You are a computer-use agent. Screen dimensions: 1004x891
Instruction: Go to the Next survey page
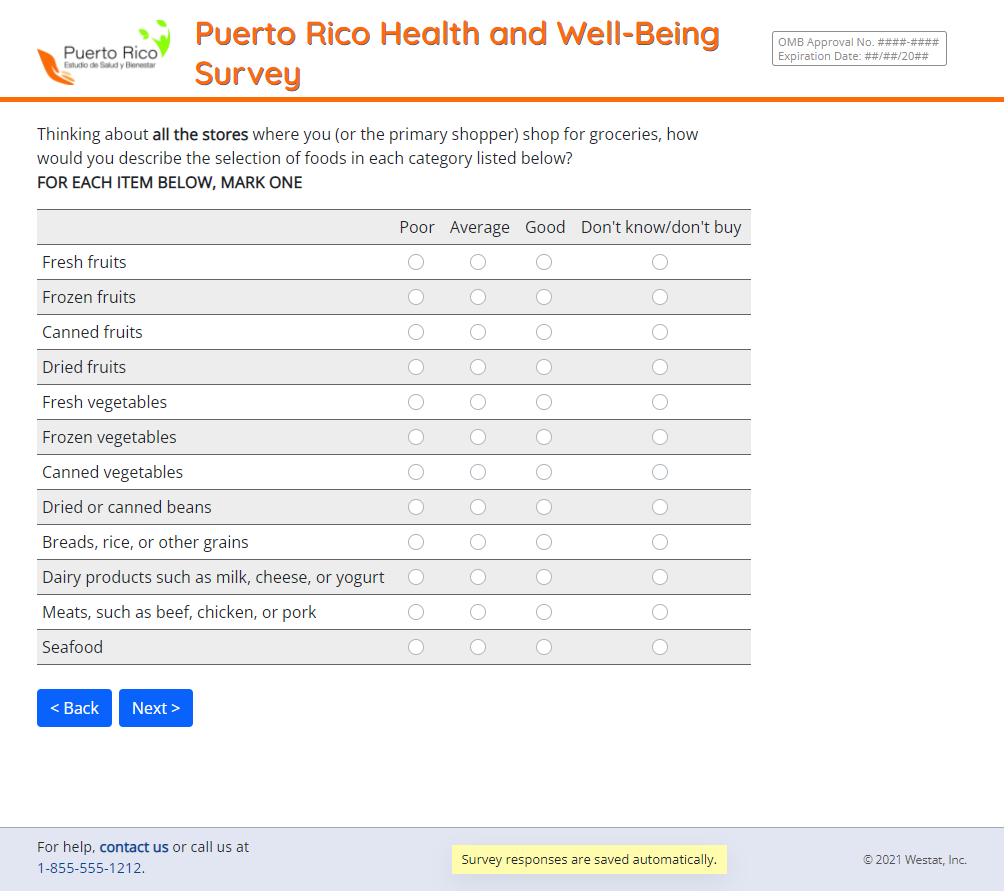(156, 708)
